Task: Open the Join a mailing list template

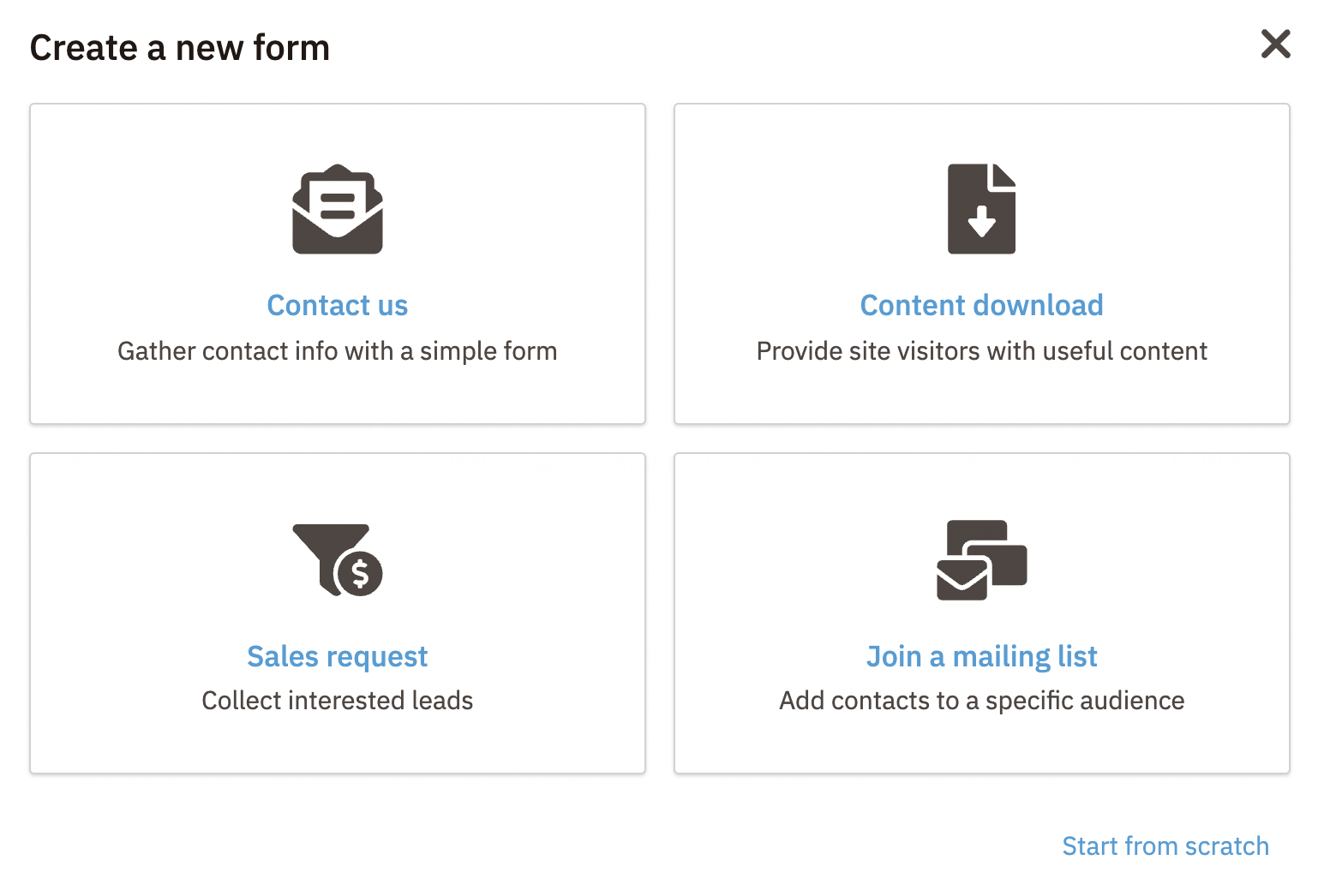Action: pyautogui.click(x=982, y=656)
